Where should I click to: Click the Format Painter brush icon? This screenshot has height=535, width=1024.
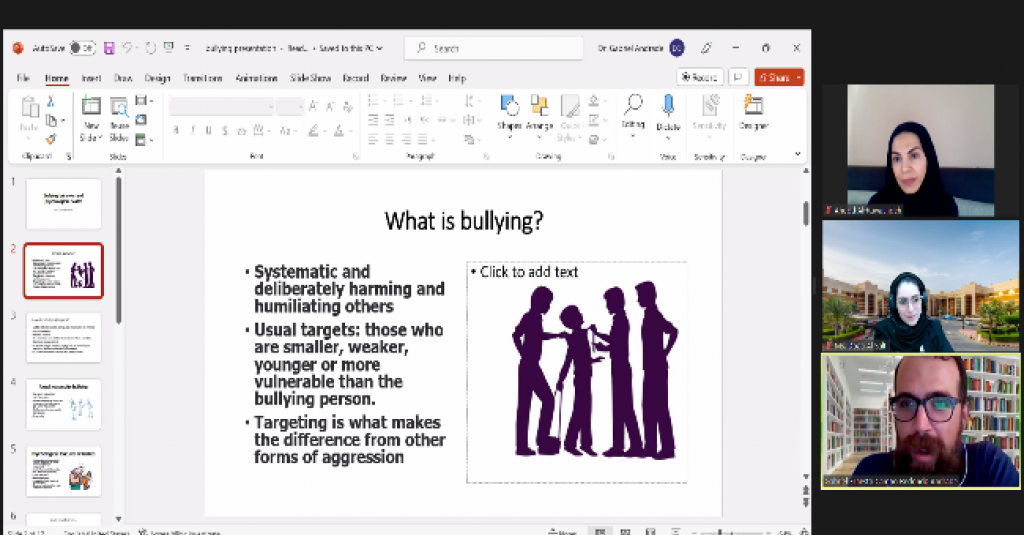tap(51, 139)
